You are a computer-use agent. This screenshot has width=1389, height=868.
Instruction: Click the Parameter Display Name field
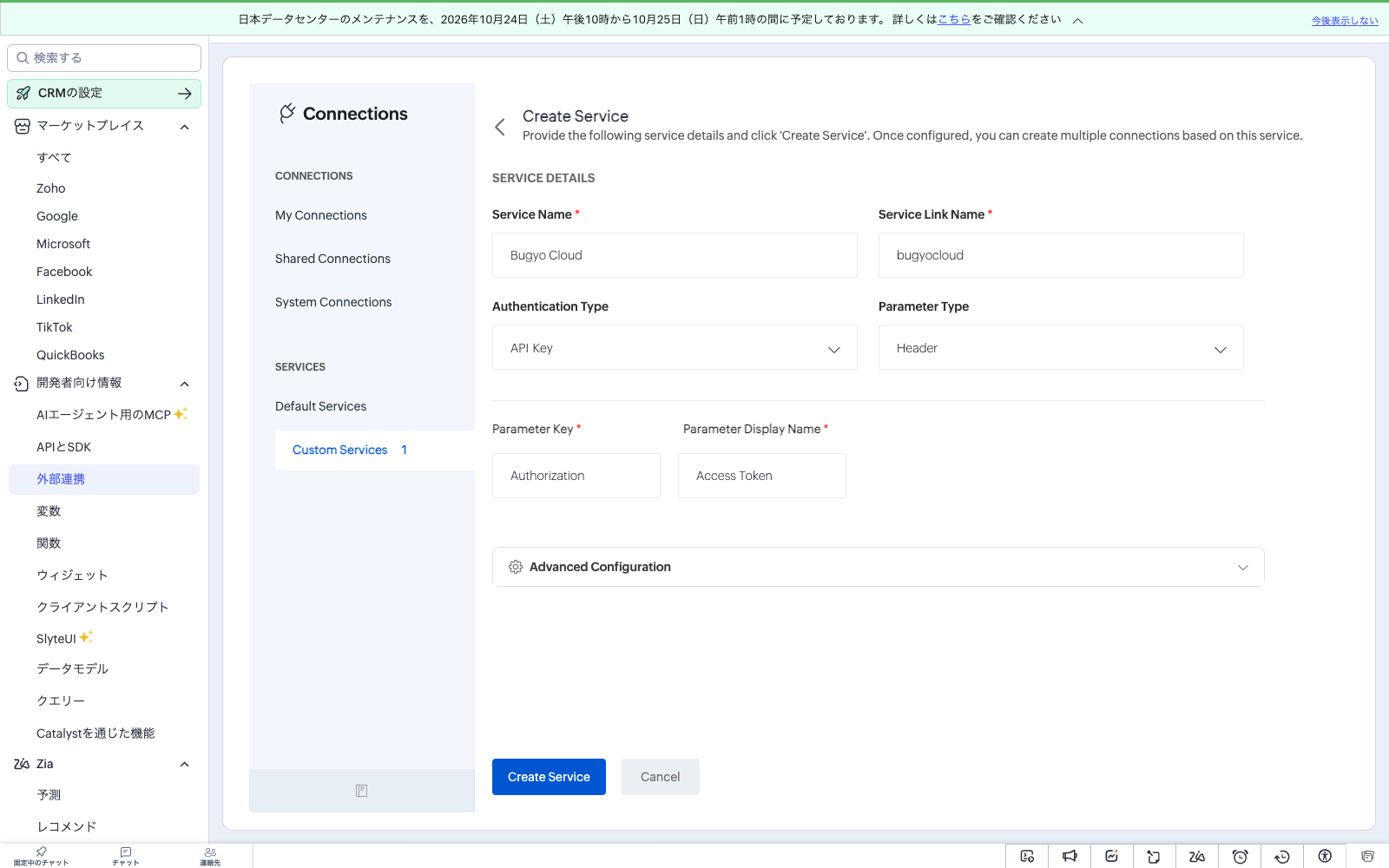click(x=762, y=476)
